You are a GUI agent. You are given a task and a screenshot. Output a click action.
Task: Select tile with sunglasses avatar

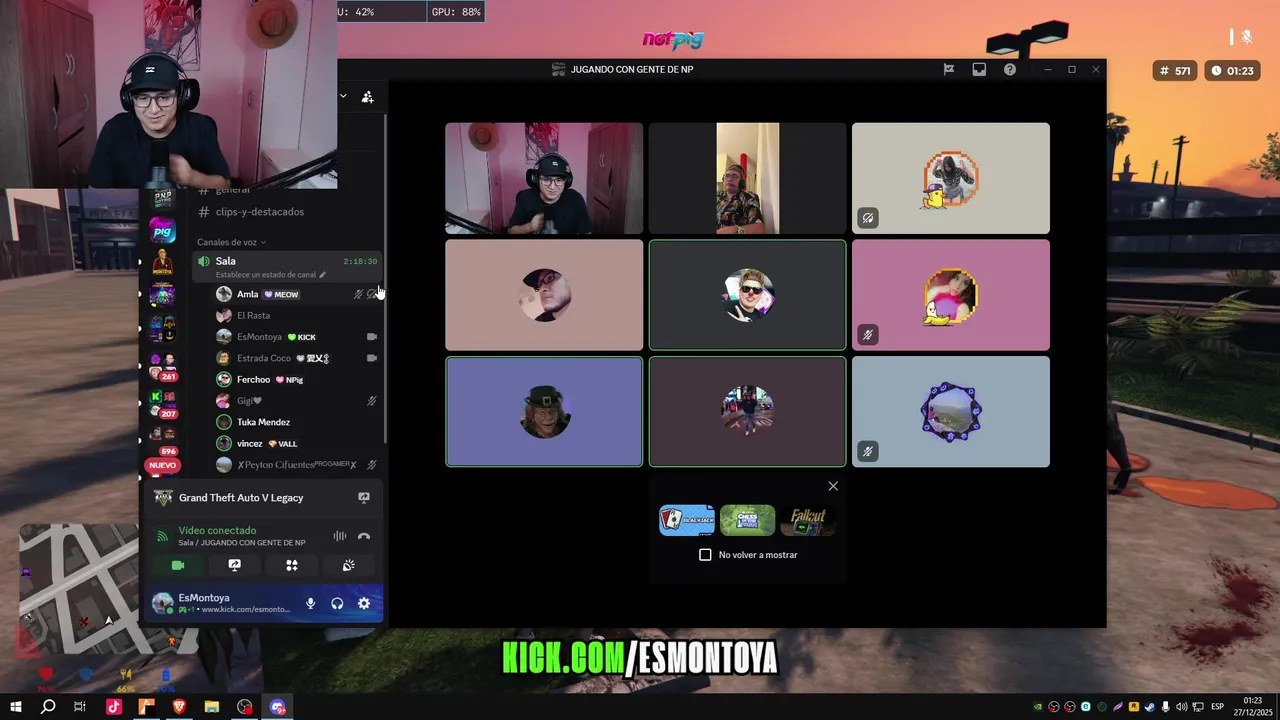[x=747, y=295]
